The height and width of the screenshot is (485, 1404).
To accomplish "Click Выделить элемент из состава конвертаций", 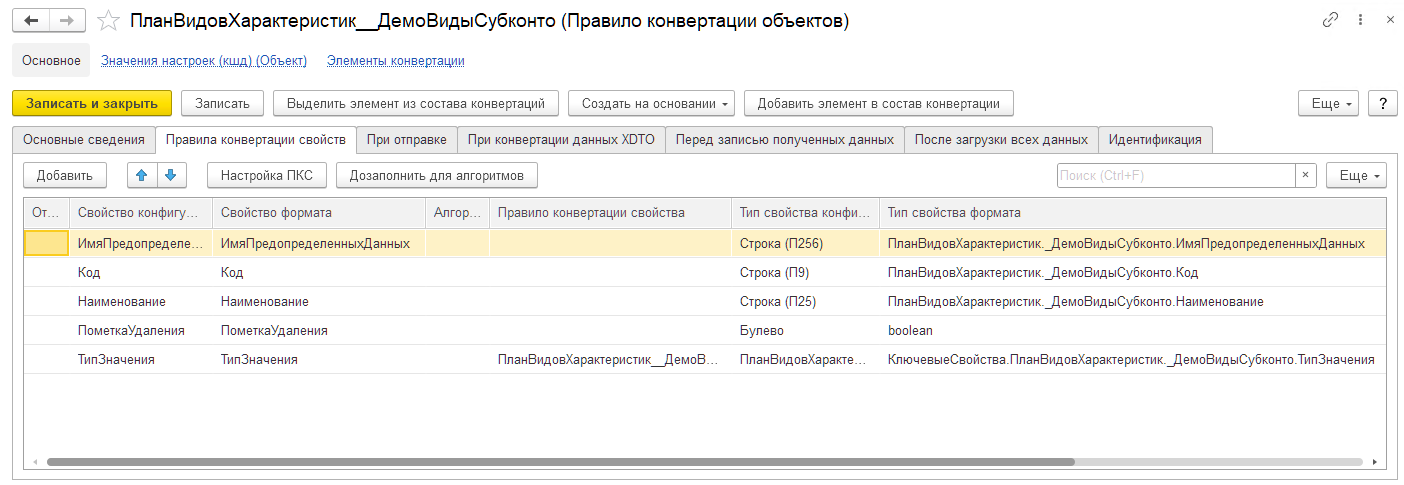I will tap(416, 103).
